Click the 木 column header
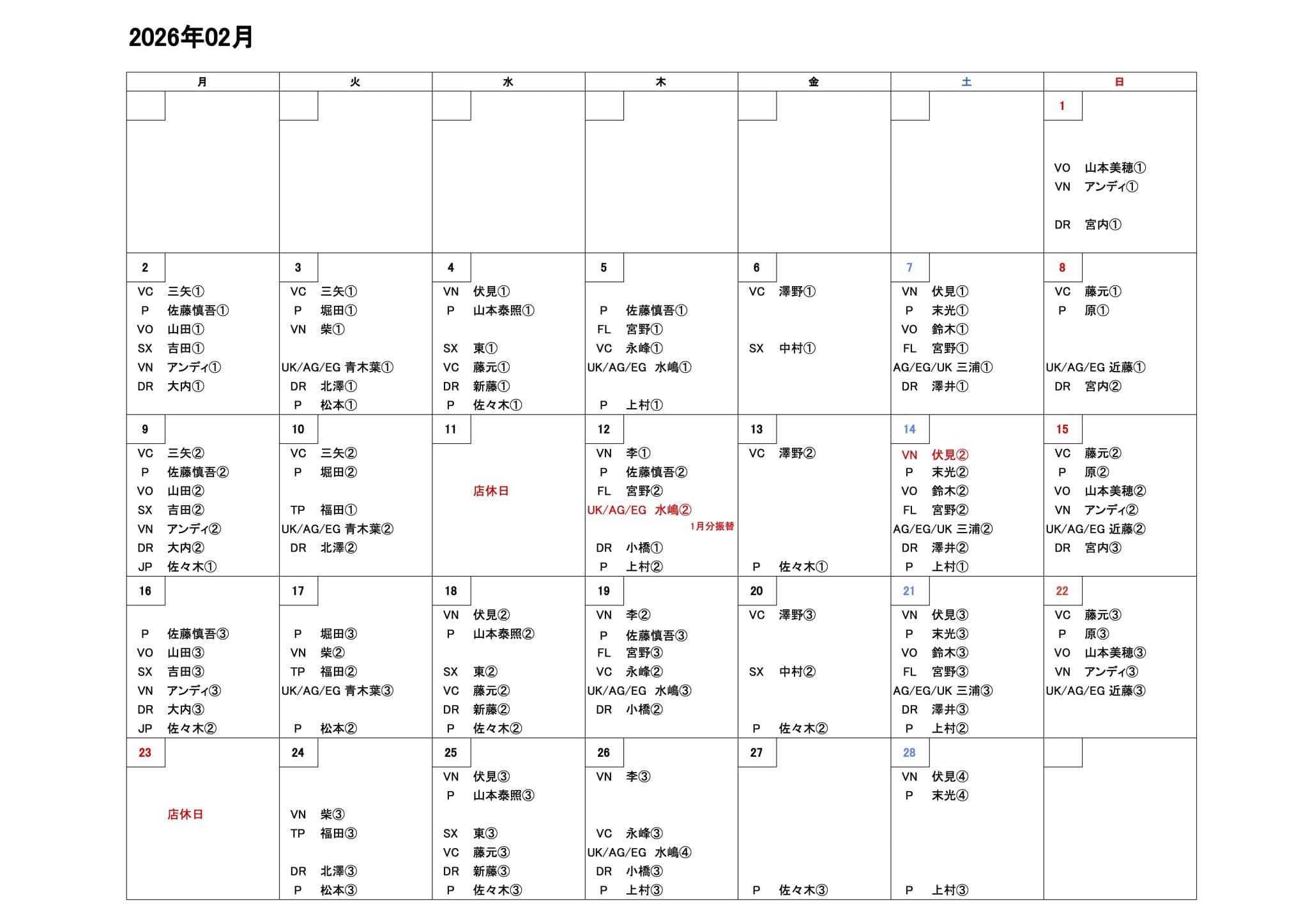1308x924 pixels. click(661, 82)
